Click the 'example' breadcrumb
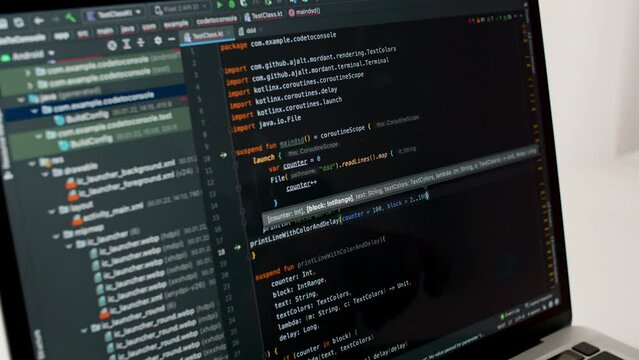This screenshot has width=639, height=360. tap(176, 24)
